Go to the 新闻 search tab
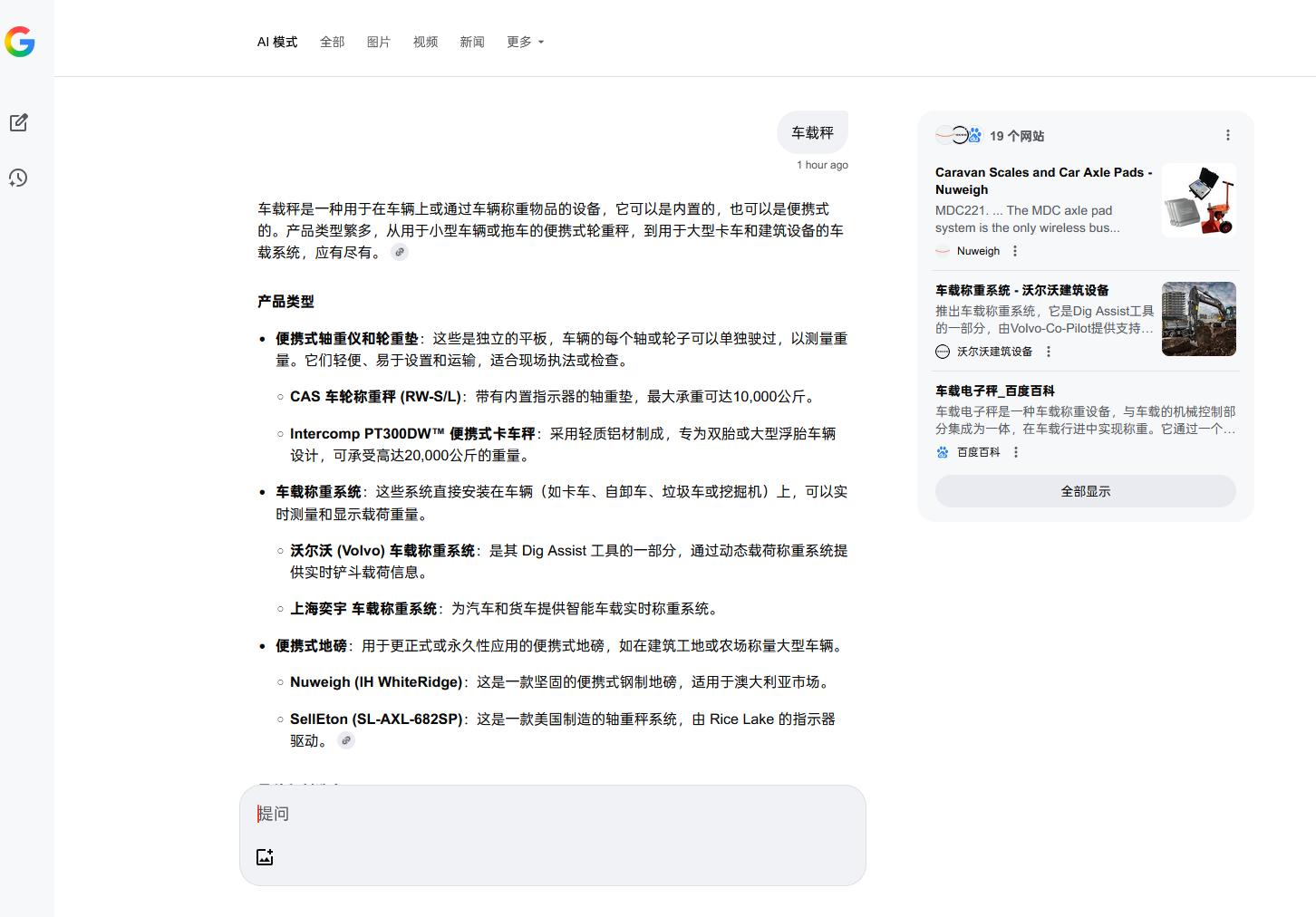The height and width of the screenshot is (917, 1316). tap(471, 42)
